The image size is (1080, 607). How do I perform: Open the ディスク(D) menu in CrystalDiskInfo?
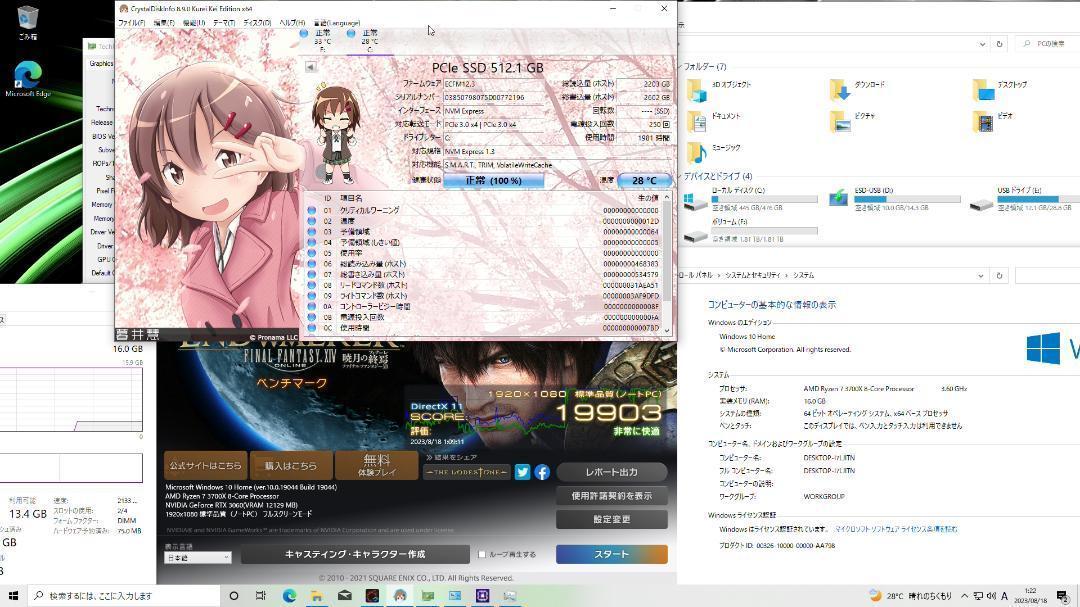point(258,23)
